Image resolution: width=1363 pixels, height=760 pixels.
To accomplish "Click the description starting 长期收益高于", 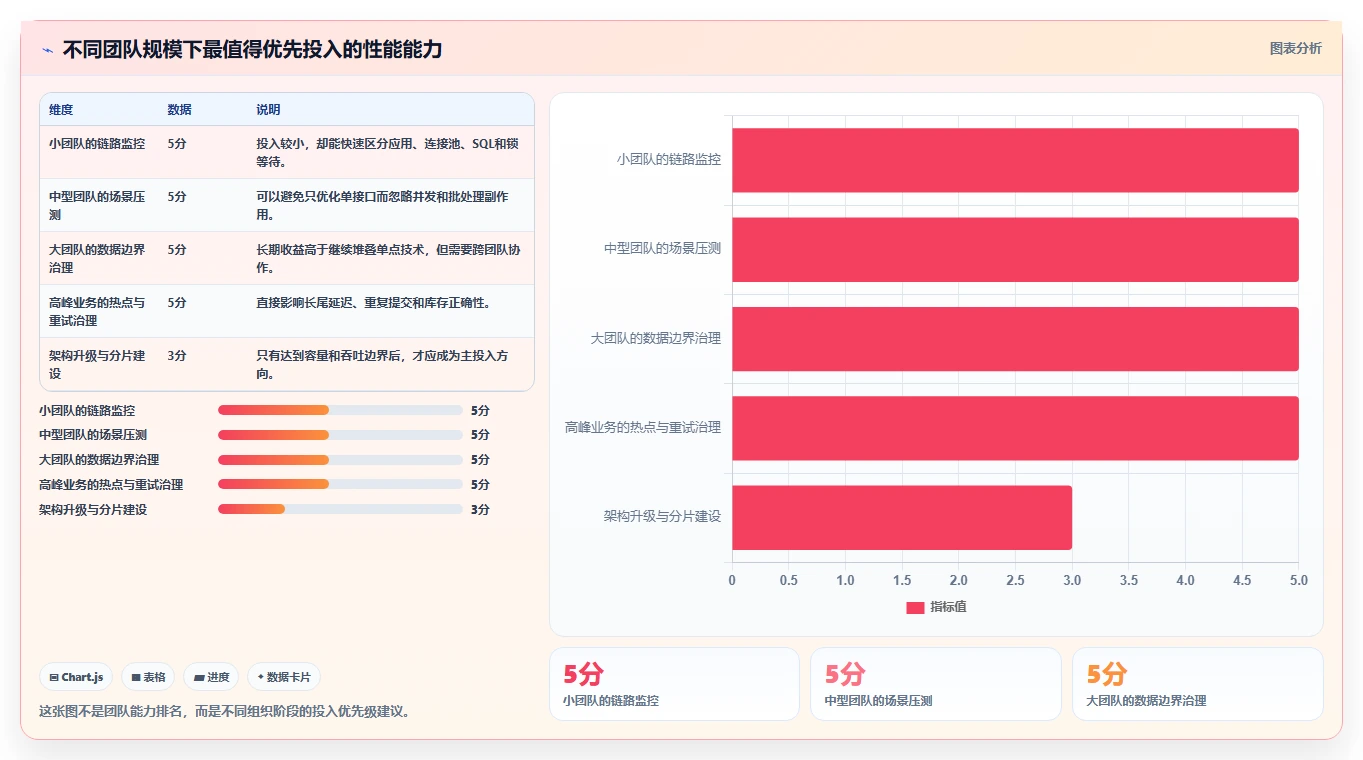I will click(388, 258).
